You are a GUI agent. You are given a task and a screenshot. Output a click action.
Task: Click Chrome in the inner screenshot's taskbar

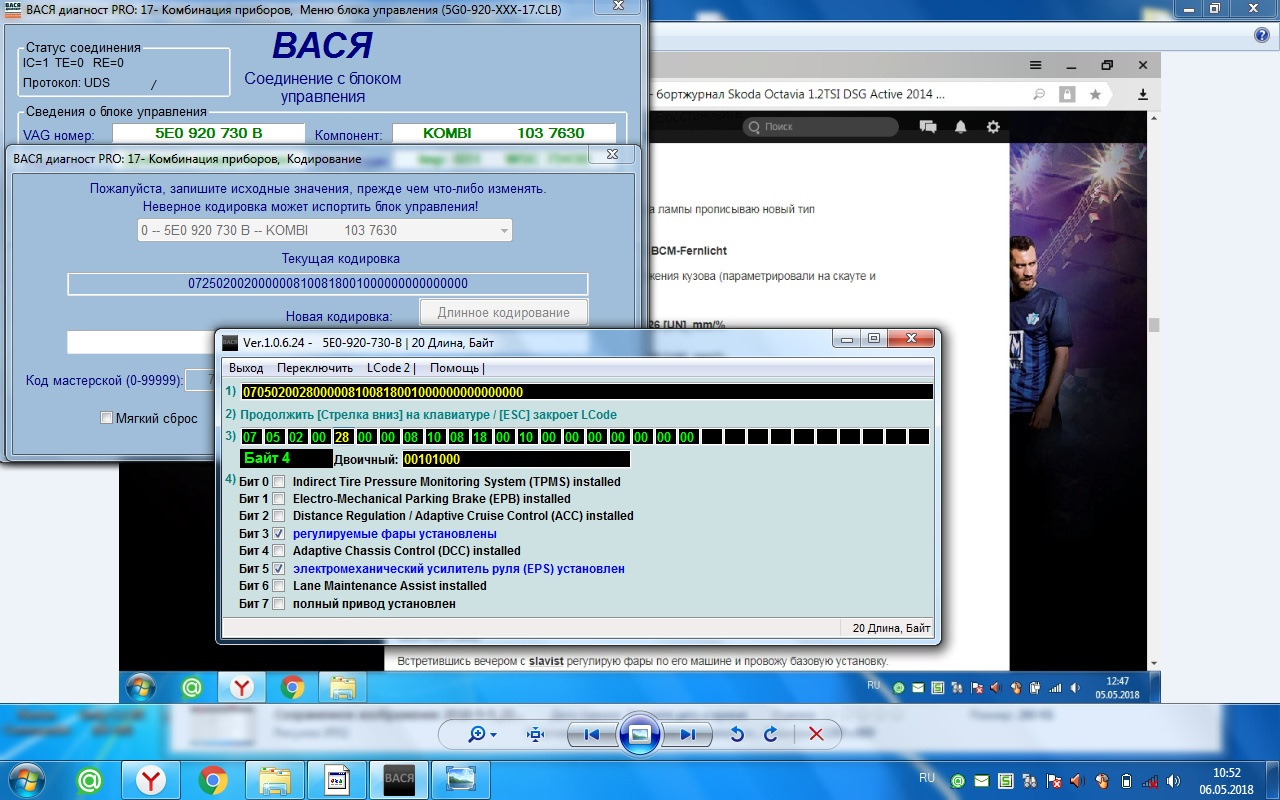click(x=292, y=687)
